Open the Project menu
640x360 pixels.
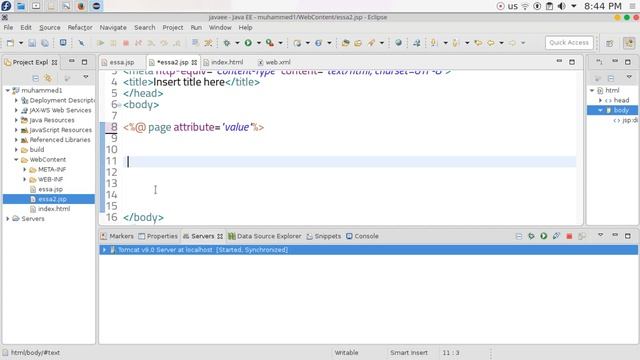point(173,27)
